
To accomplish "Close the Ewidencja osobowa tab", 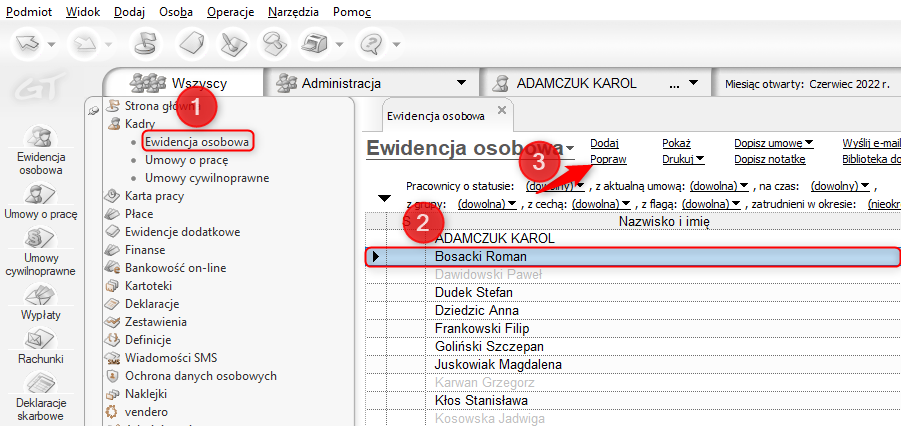I will 501,110.
